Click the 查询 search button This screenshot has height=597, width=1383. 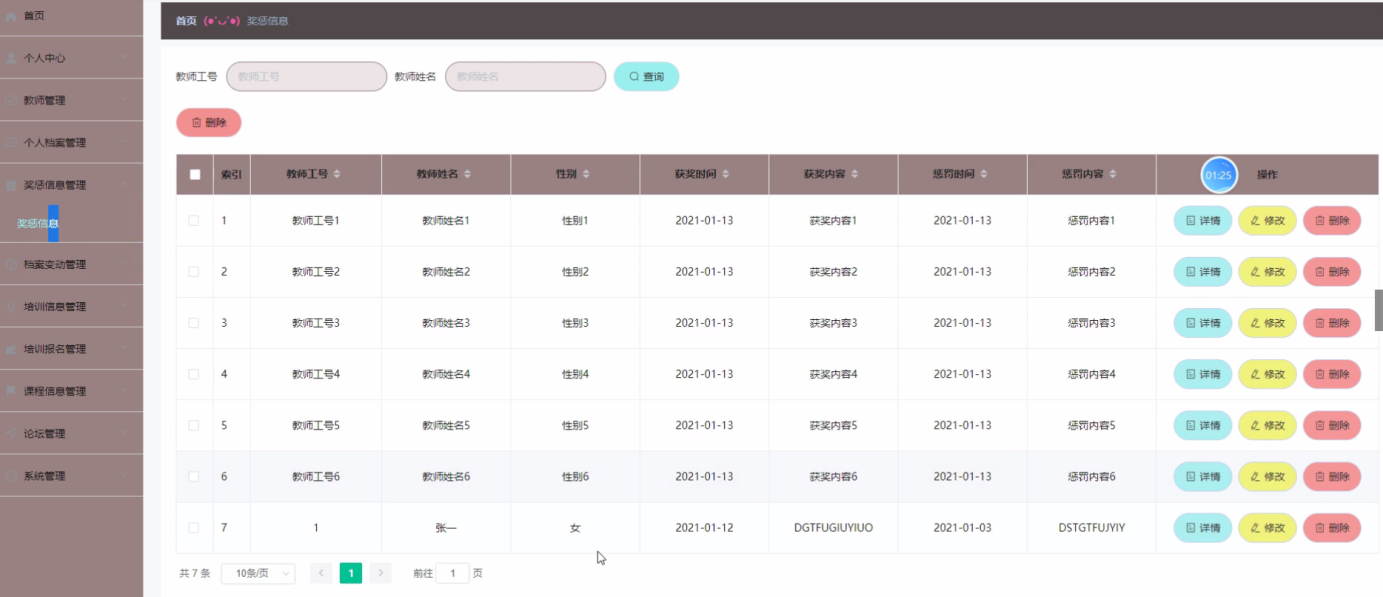pos(646,77)
